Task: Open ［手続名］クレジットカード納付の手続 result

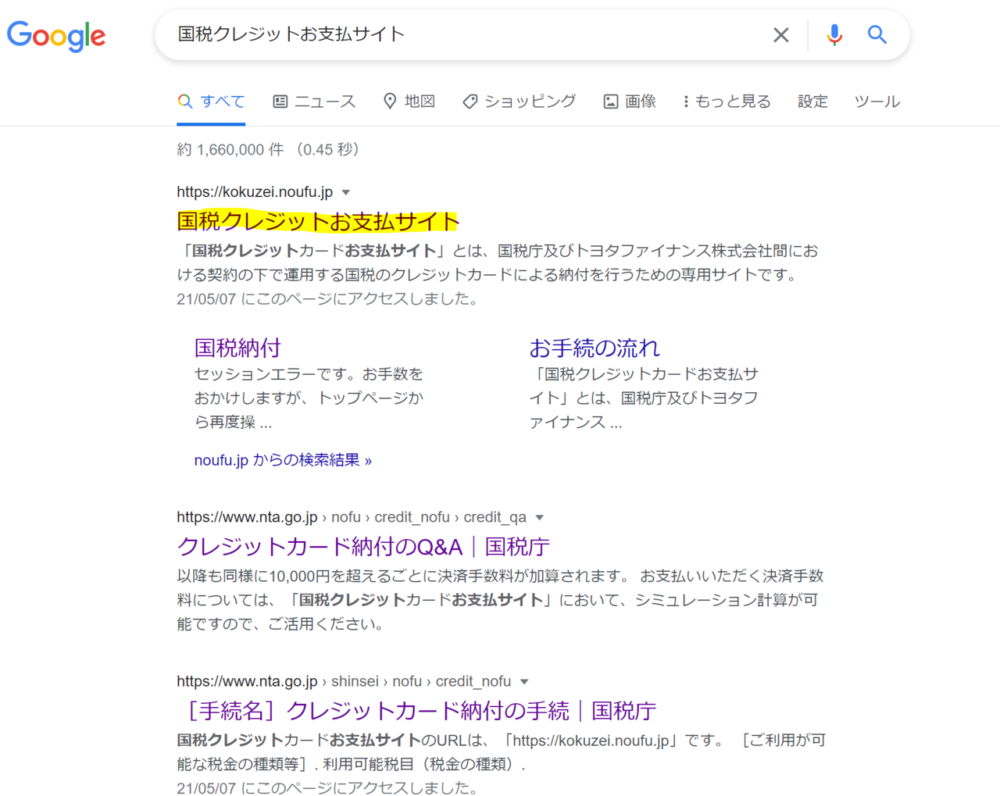Action: point(422,711)
